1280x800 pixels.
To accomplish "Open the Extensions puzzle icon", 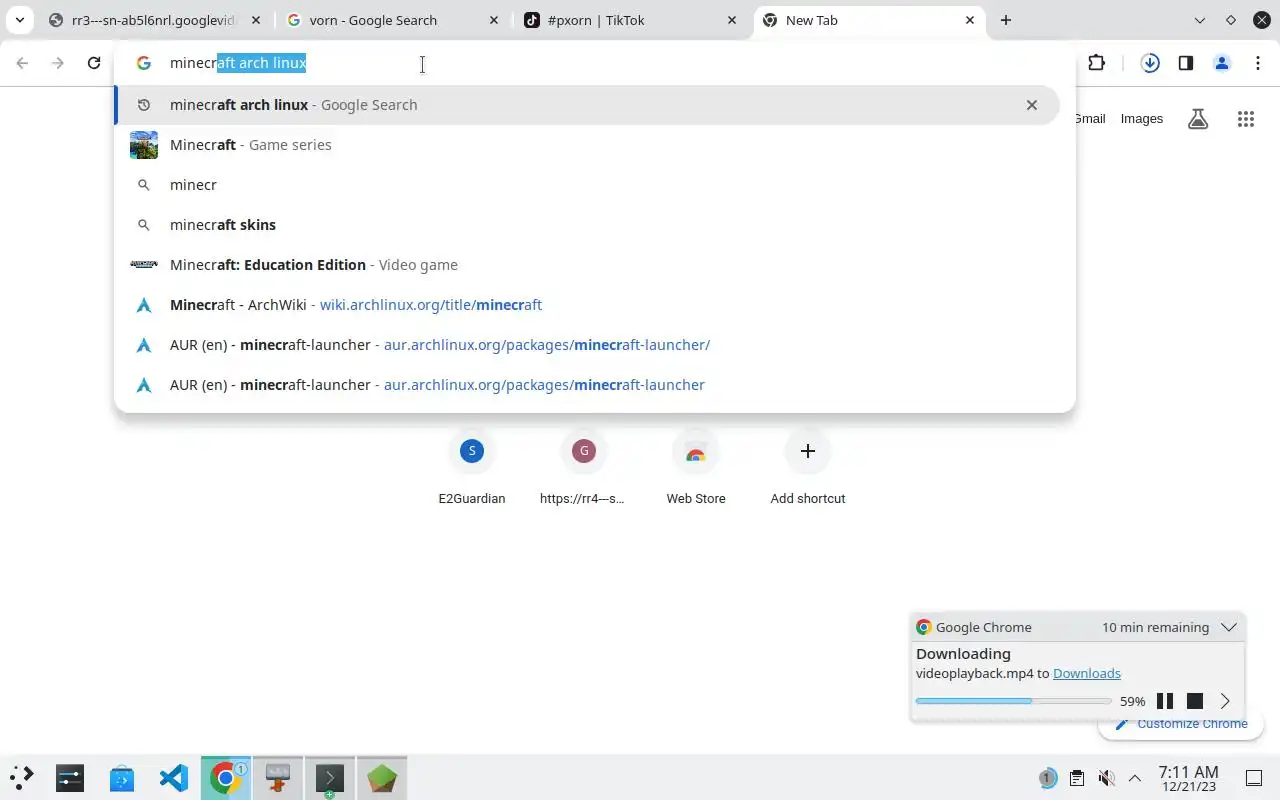I will pos(1097,63).
